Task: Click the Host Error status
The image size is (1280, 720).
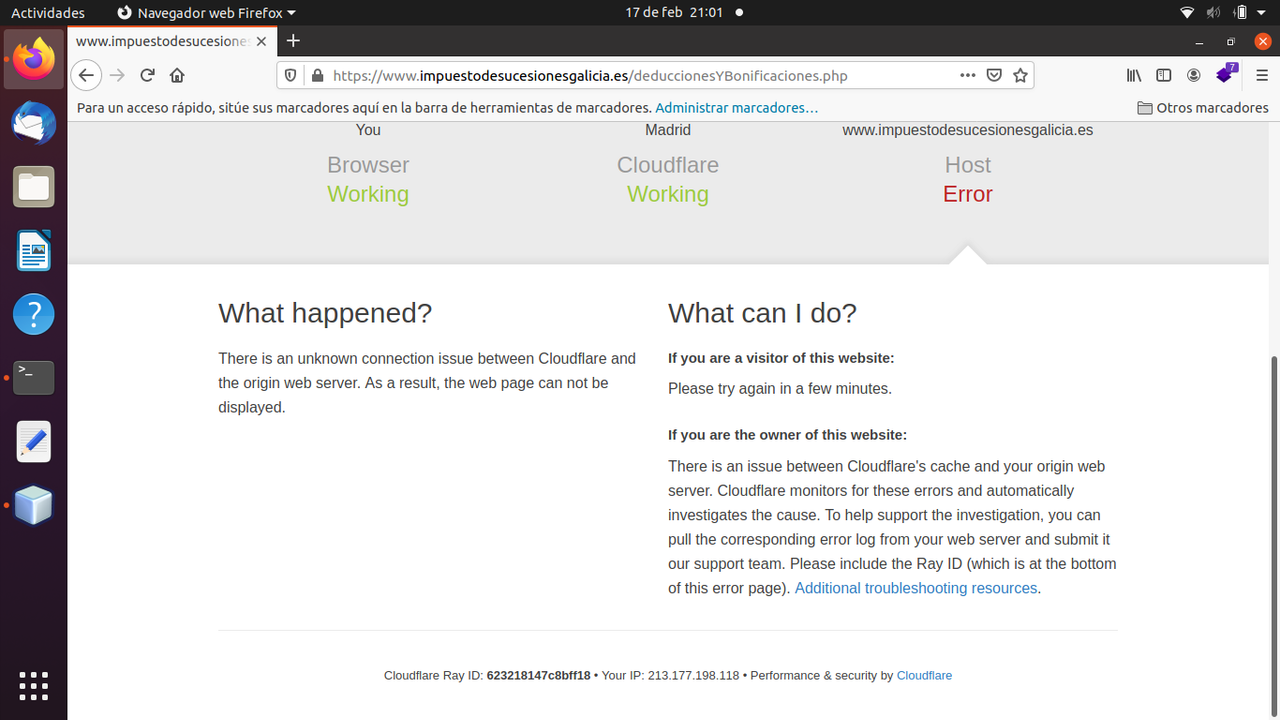Action: (967, 194)
